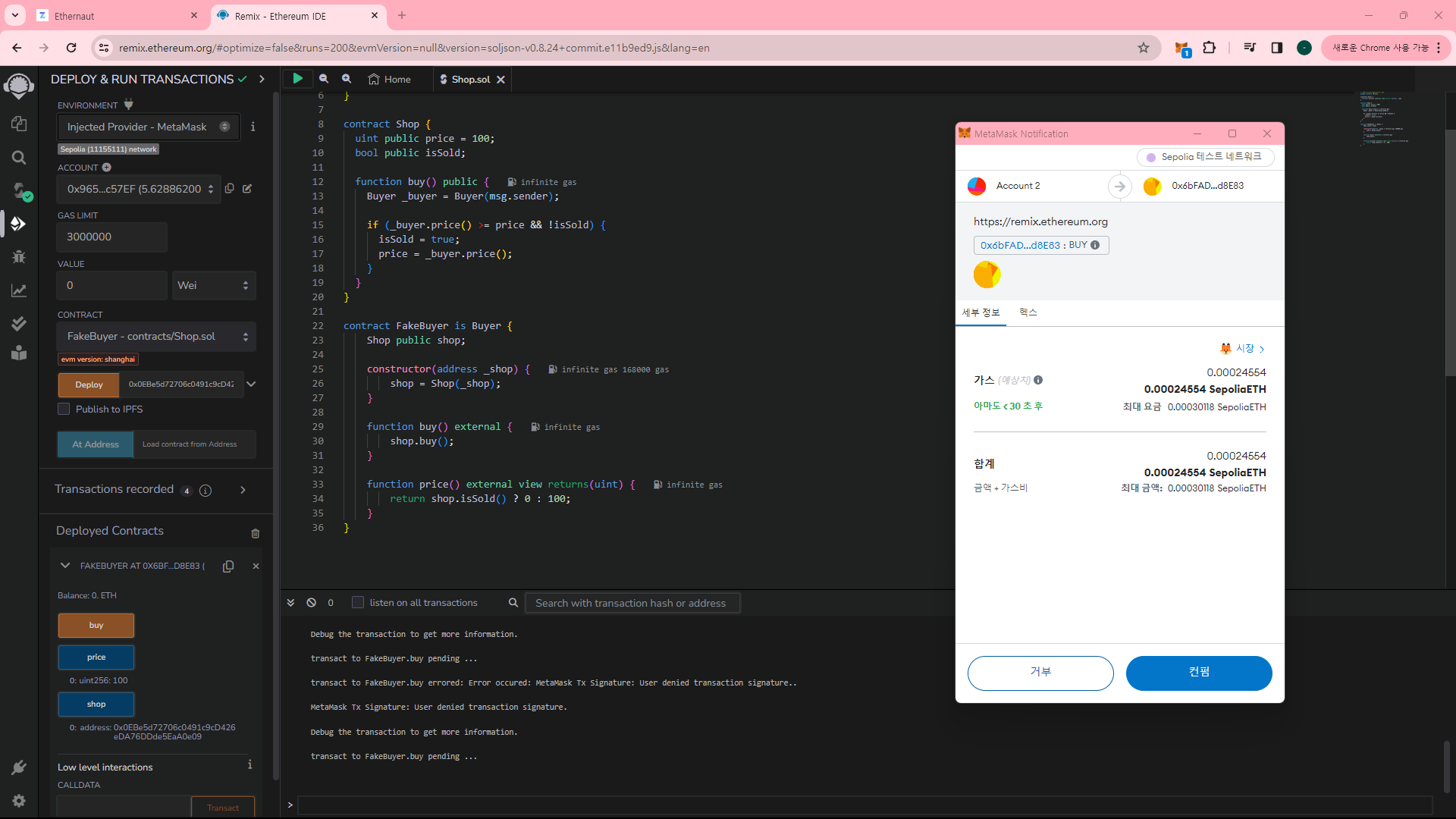This screenshot has height=819, width=1456.
Task: Expand the Deploy constructor parameters chevron
Action: point(252,384)
